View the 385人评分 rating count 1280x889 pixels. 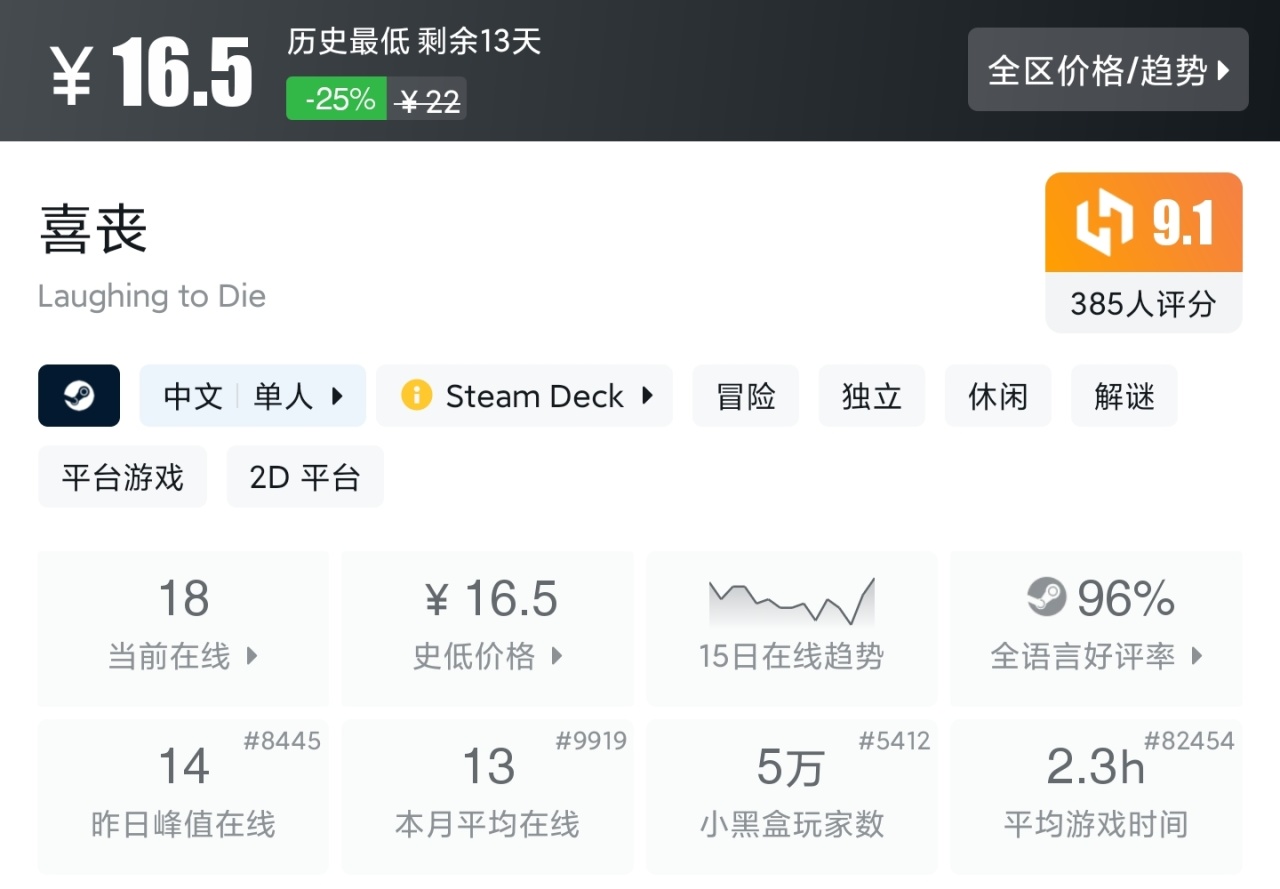coord(1143,303)
